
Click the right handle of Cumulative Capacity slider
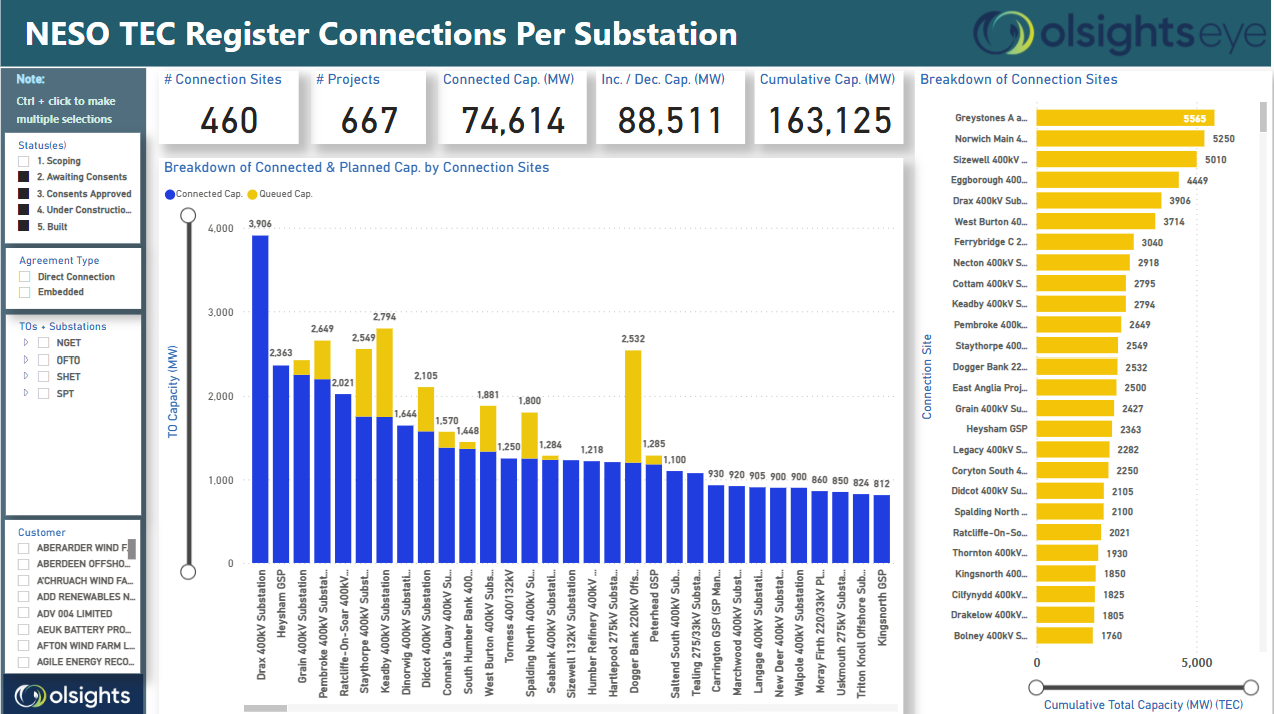1250,687
